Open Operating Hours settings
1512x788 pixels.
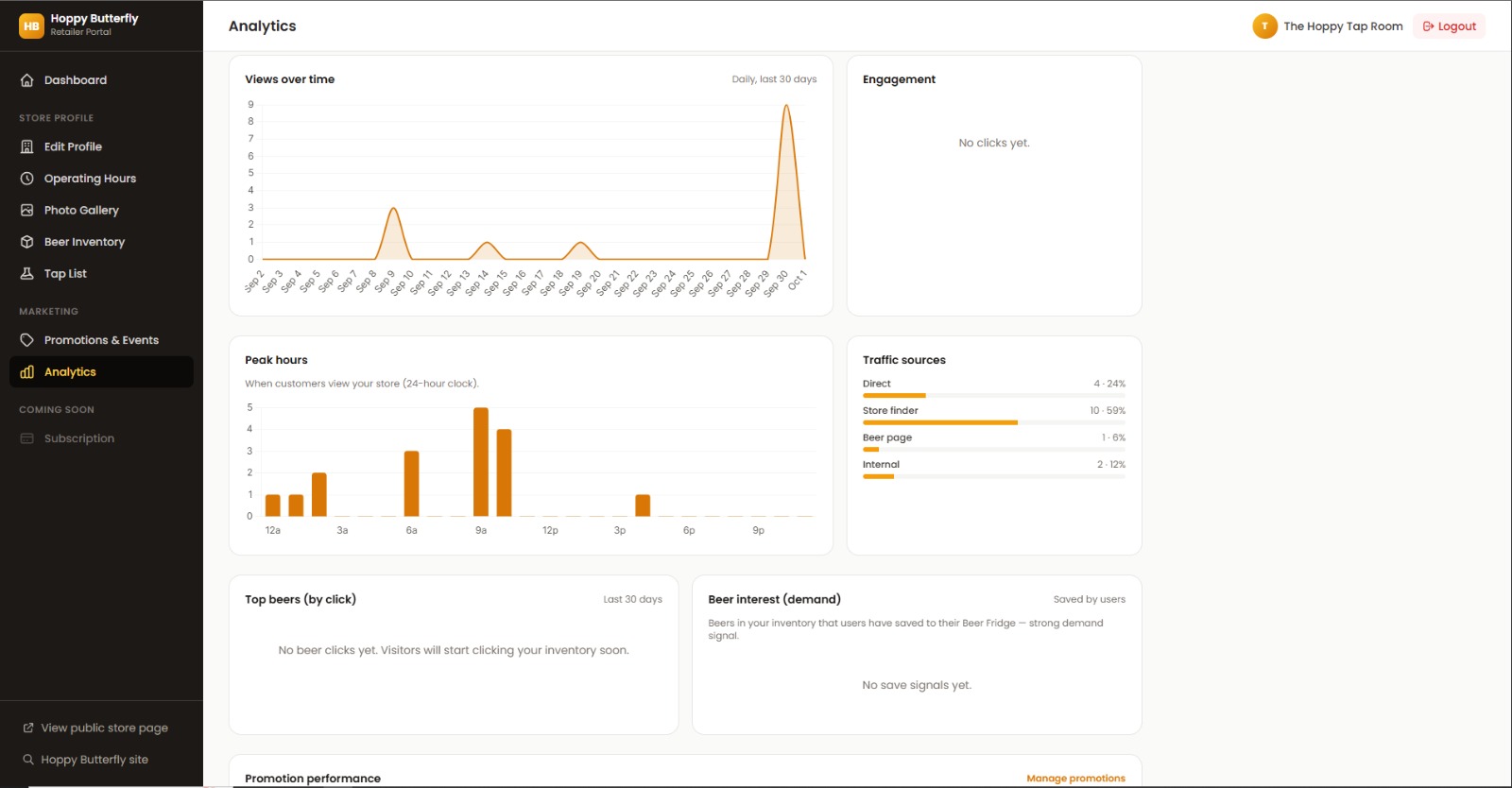click(101, 179)
